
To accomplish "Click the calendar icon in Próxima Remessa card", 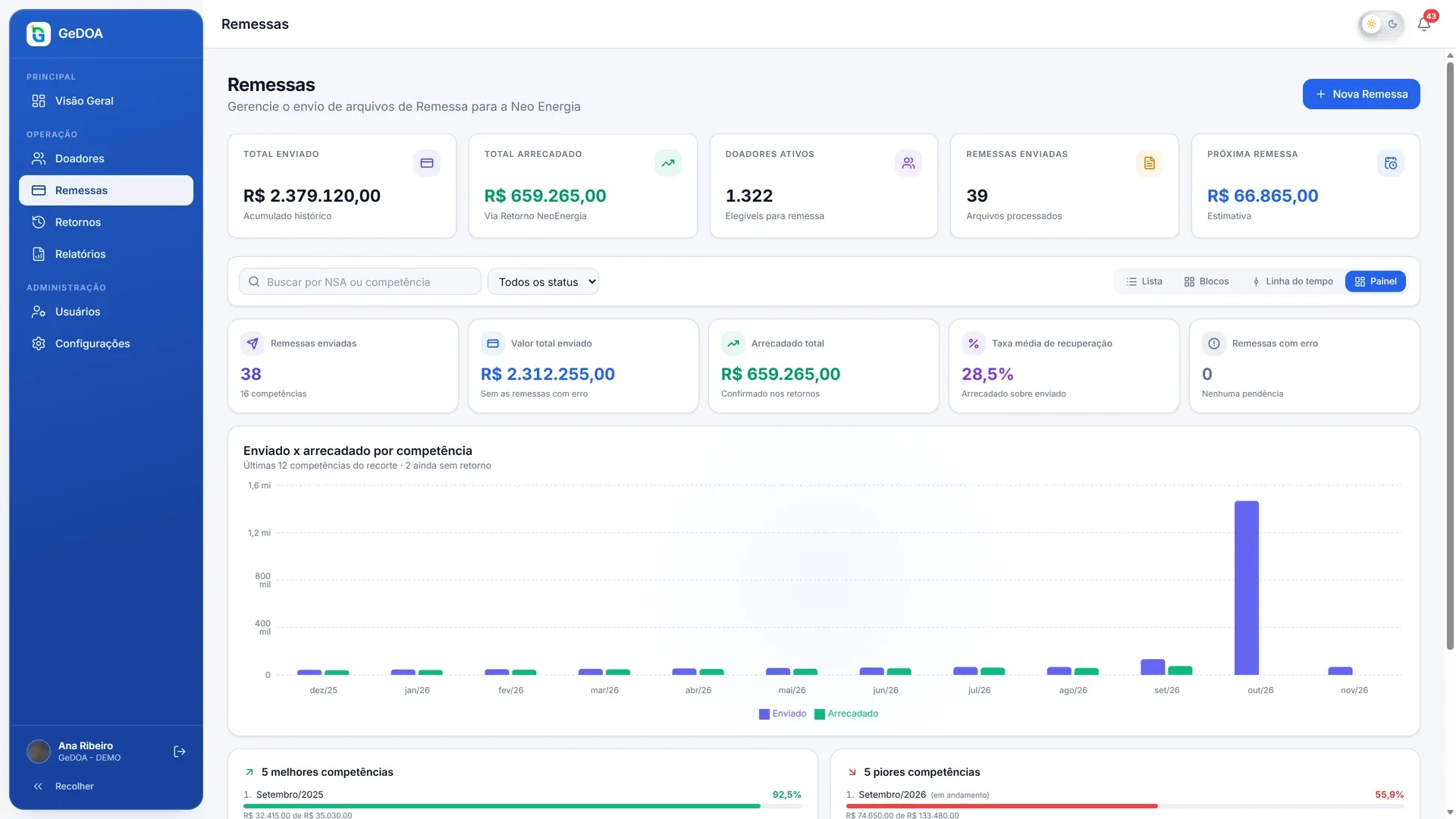I will 1390,163.
